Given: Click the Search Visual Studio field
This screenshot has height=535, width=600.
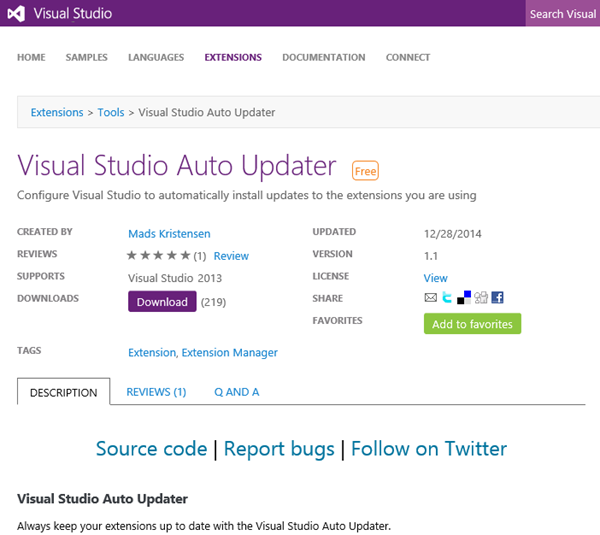Looking at the screenshot, I should coord(562,14).
